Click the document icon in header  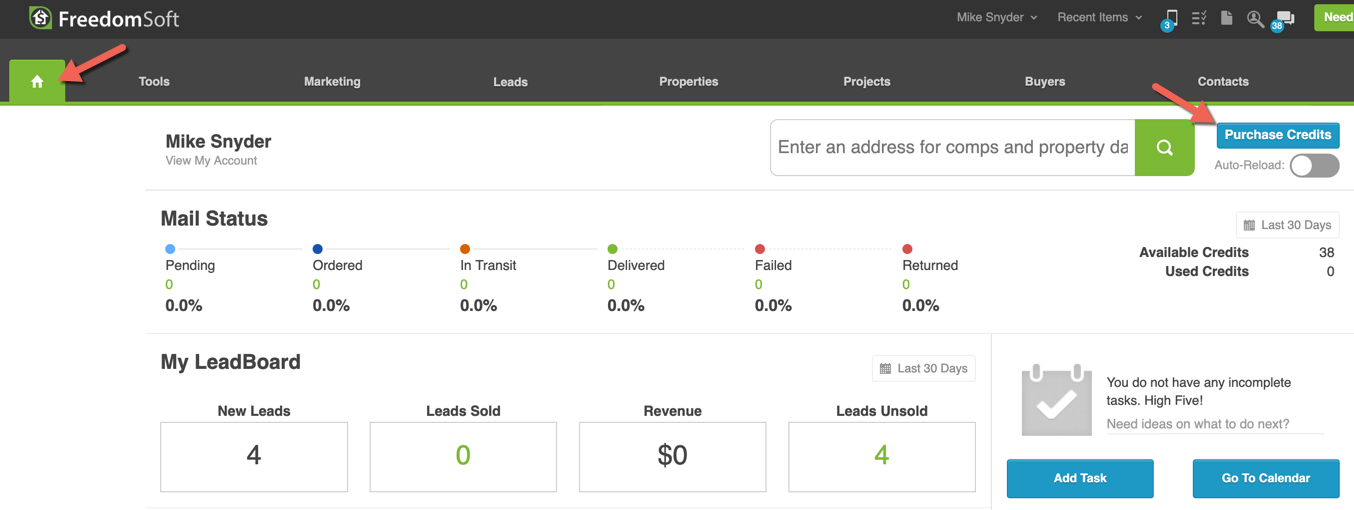pyautogui.click(x=1226, y=18)
